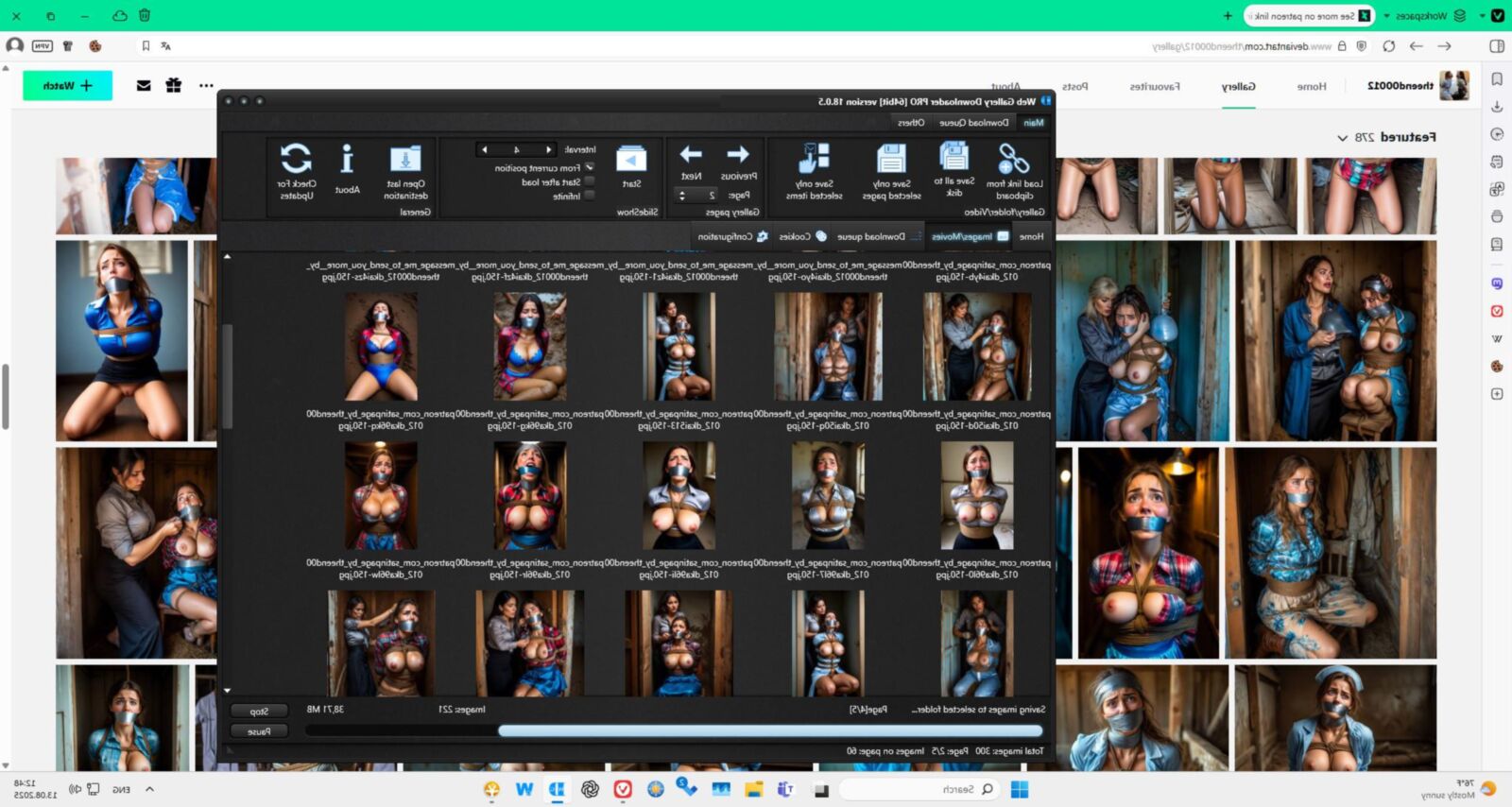Open the three-dots more menu
This screenshot has height=807, width=1512.
pos(206,85)
